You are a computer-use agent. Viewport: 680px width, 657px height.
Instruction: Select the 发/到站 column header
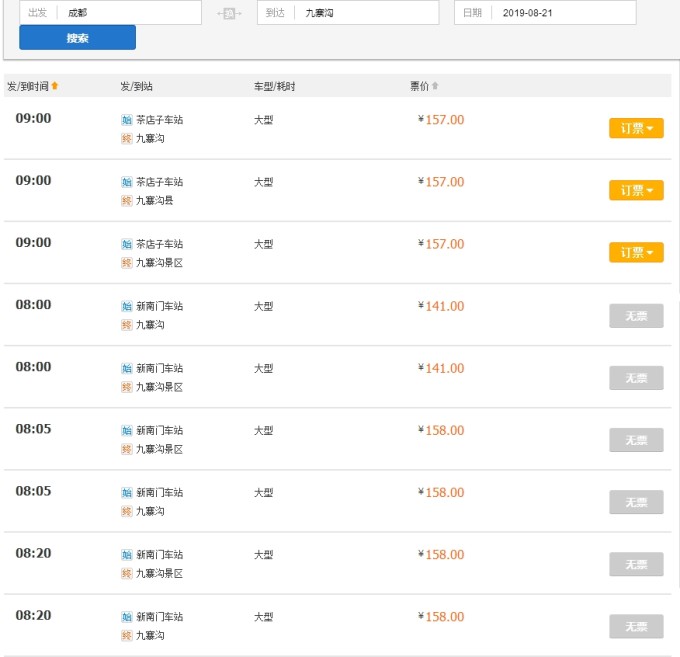coord(137,86)
